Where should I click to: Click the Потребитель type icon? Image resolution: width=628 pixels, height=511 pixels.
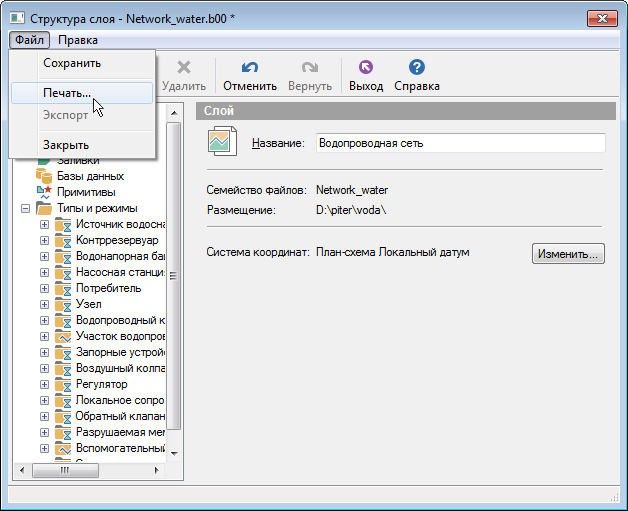pyautogui.click(x=63, y=288)
